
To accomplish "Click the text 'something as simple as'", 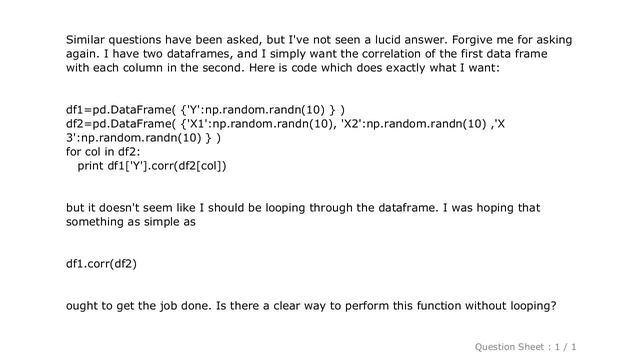I will (x=131, y=222).
